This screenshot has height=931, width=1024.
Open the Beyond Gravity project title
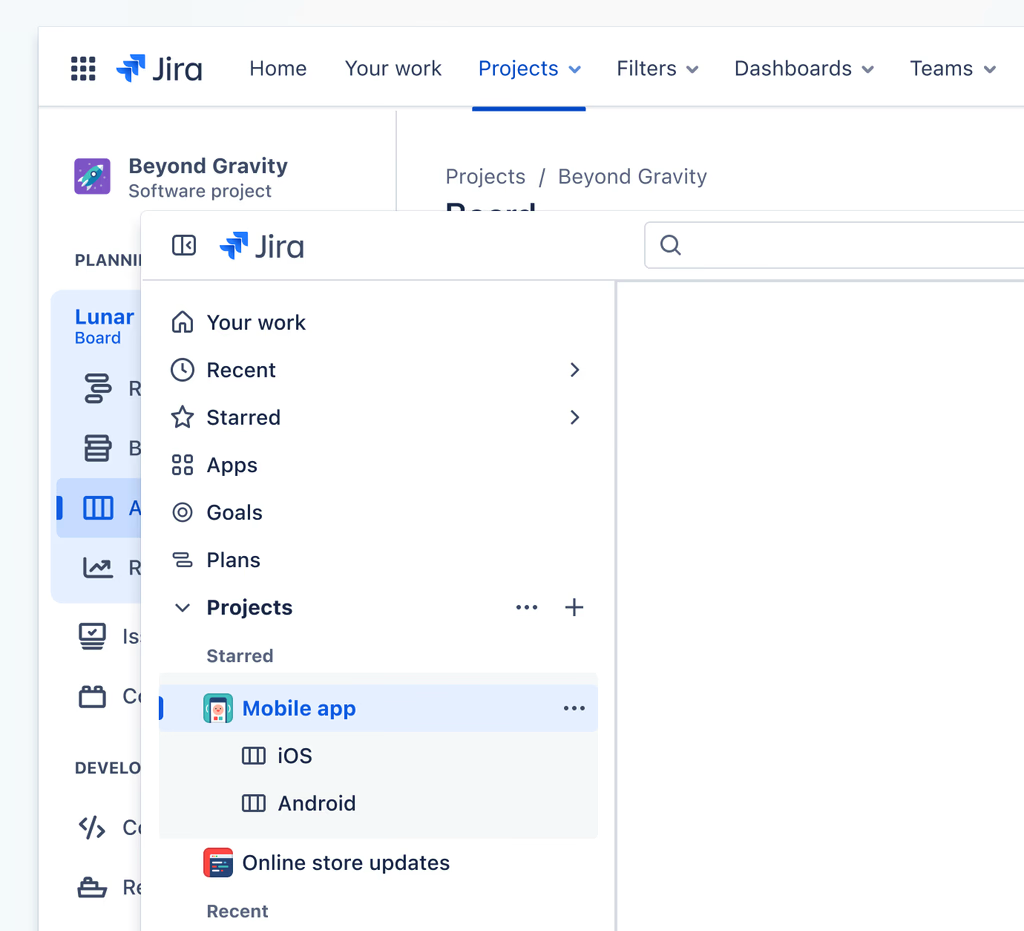pos(208,166)
